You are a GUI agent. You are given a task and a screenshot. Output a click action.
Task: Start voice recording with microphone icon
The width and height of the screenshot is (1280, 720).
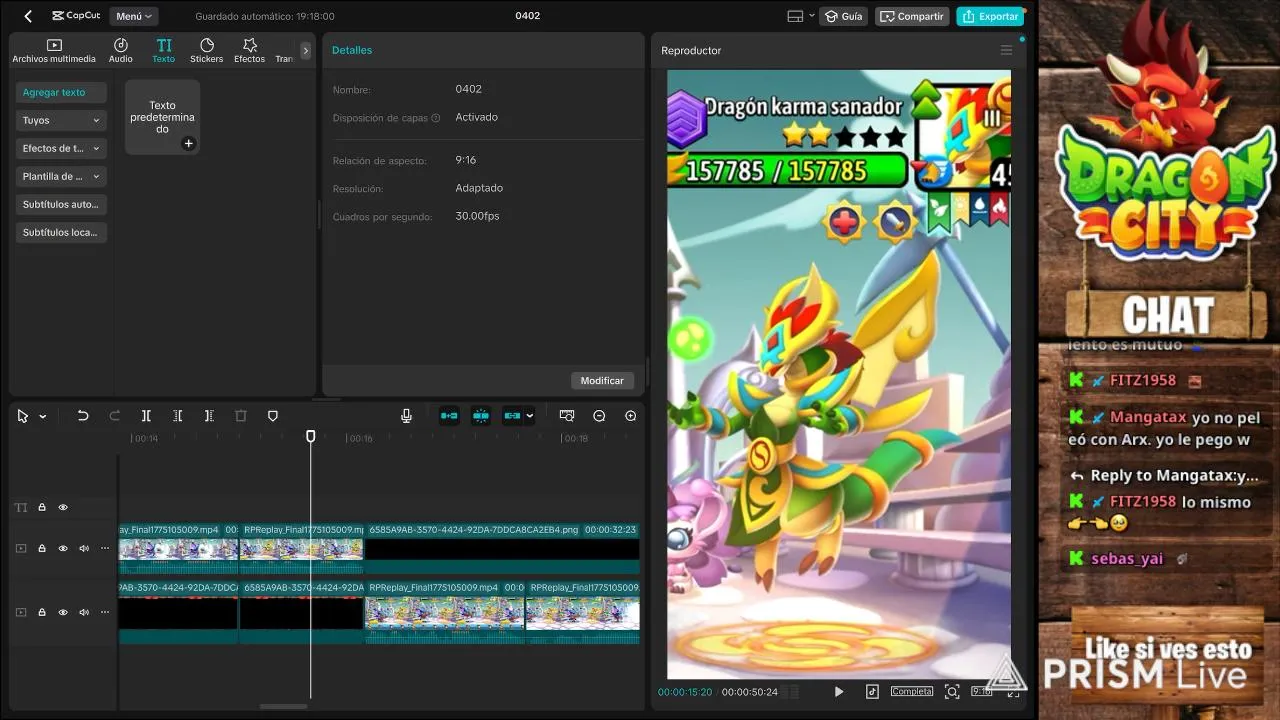[406, 416]
